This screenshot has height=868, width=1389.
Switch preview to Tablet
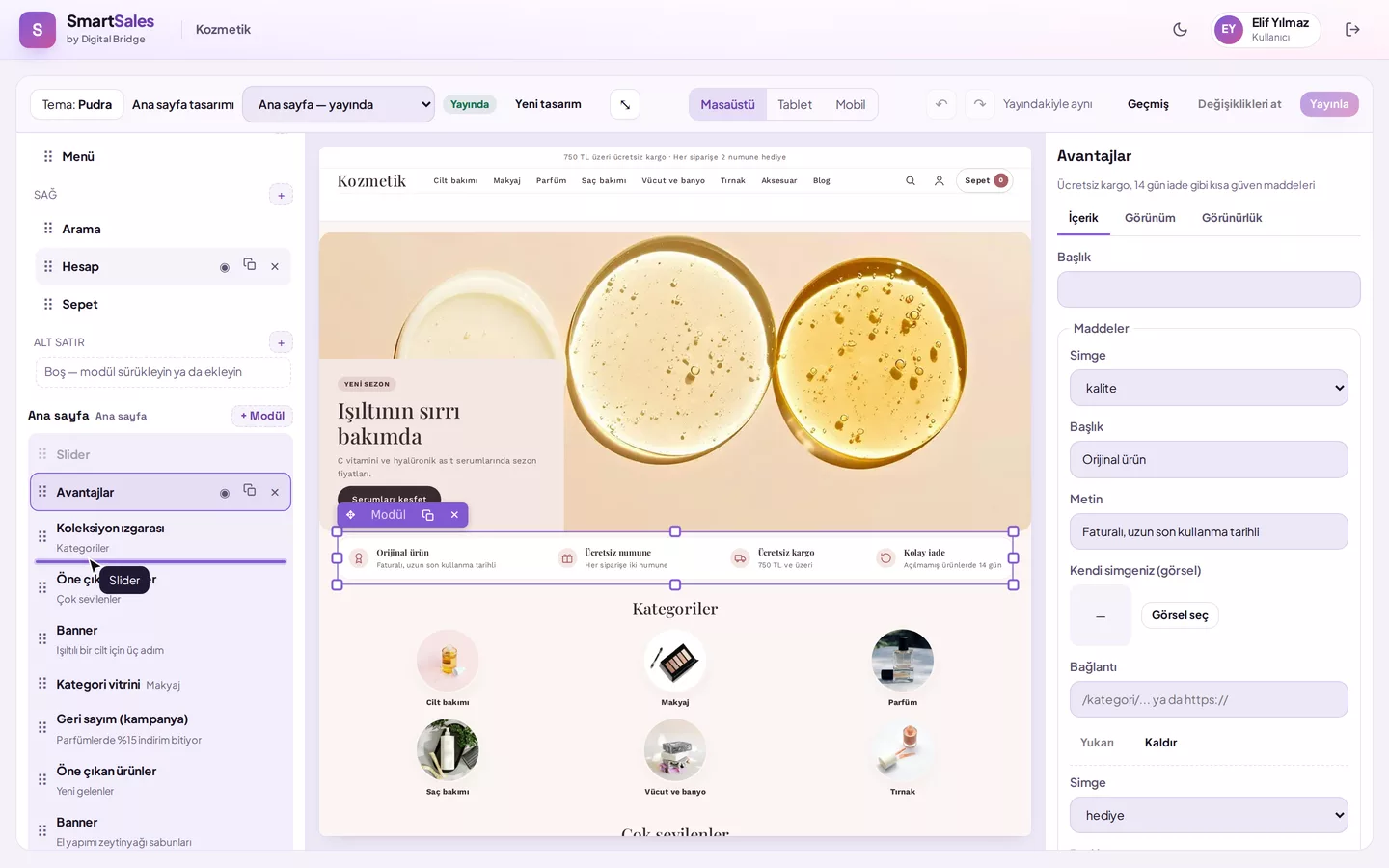coord(795,104)
